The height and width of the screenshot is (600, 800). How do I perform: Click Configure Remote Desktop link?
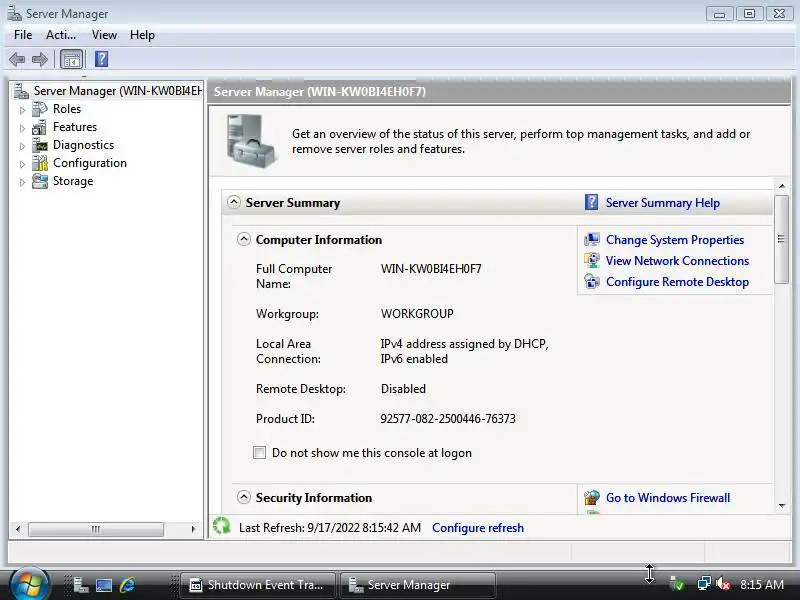[677, 282]
